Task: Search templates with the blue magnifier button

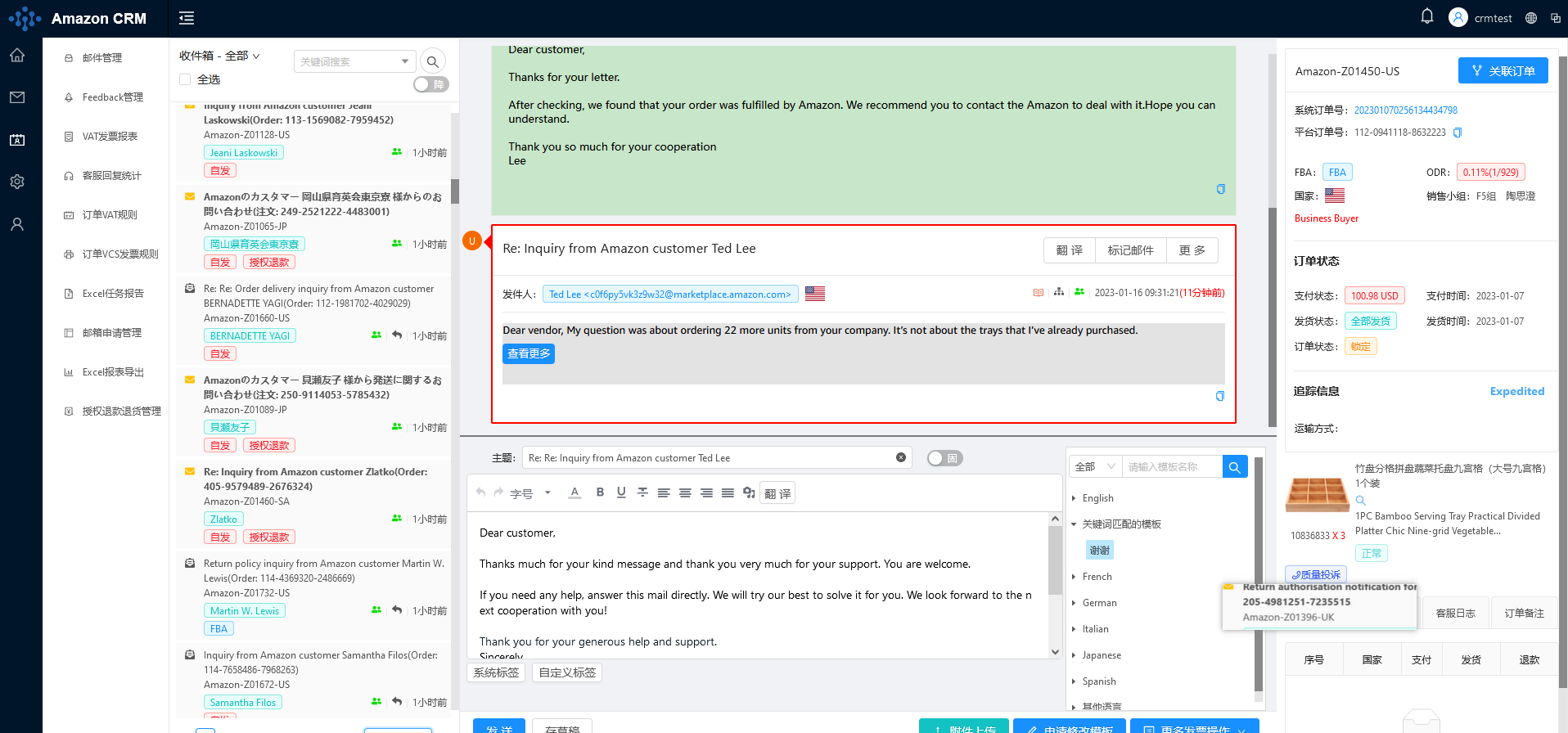Action: 1235,466
